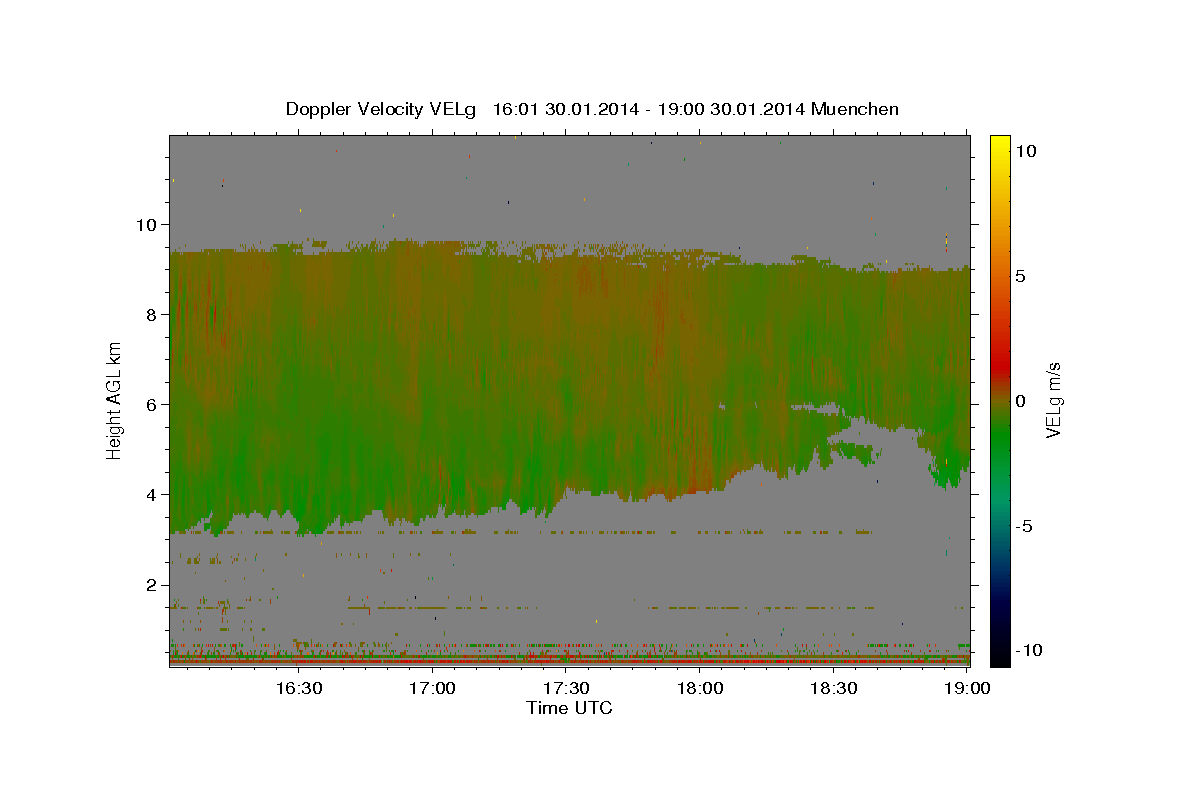The width and height of the screenshot is (1200, 800).
Task: Click the "Height AGL km" axis label
Action: click(x=114, y=401)
